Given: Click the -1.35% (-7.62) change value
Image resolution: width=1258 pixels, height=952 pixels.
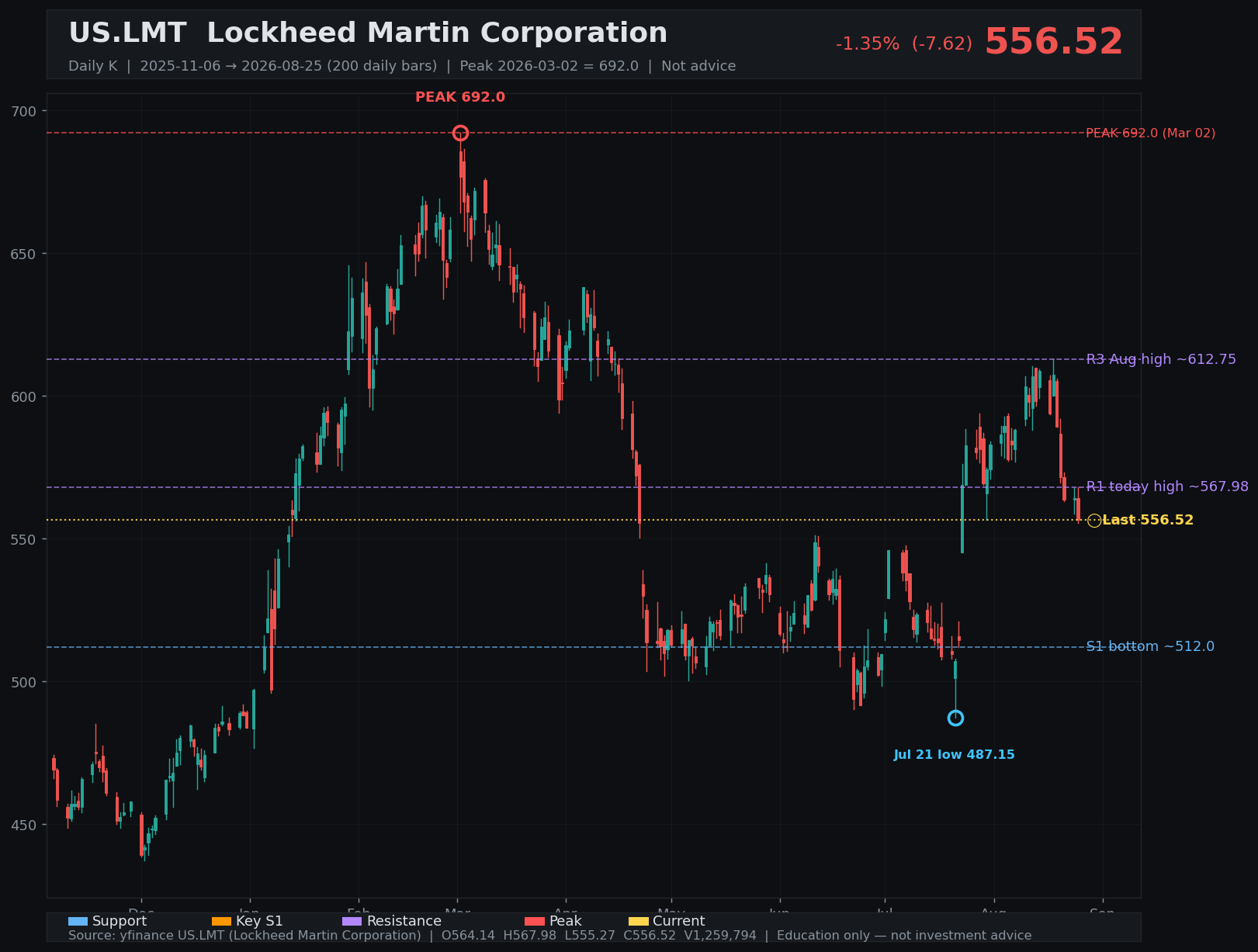Looking at the screenshot, I should (904, 44).
